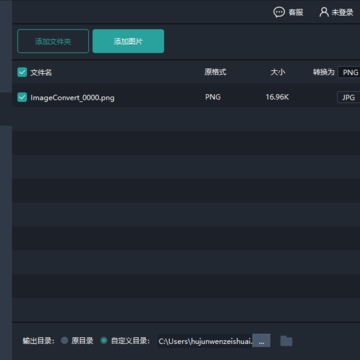The width and height of the screenshot is (360, 360).
Task: Click the 原格式 column header
Action: [x=215, y=72]
